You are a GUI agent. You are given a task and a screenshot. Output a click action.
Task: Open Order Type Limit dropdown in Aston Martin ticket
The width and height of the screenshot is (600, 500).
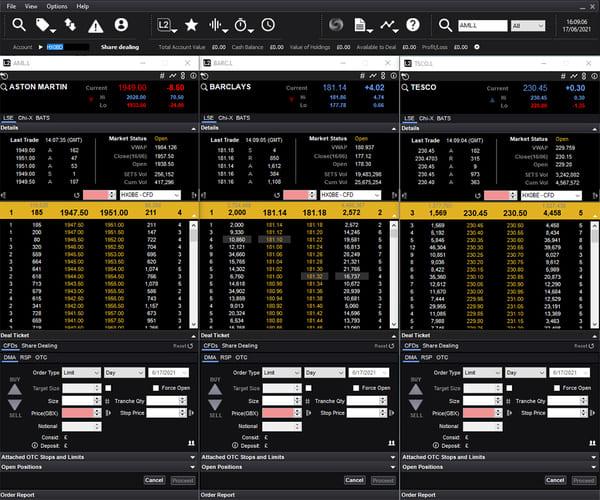click(81, 373)
